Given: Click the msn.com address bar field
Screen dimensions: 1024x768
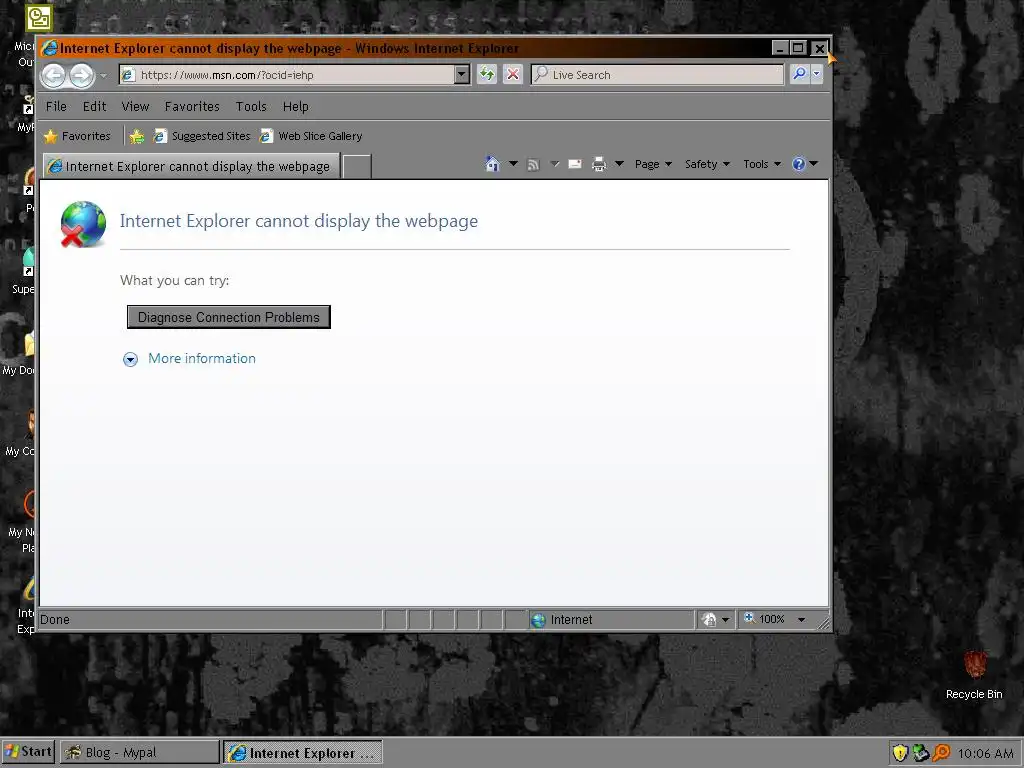Looking at the screenshot, I should 287,74.
